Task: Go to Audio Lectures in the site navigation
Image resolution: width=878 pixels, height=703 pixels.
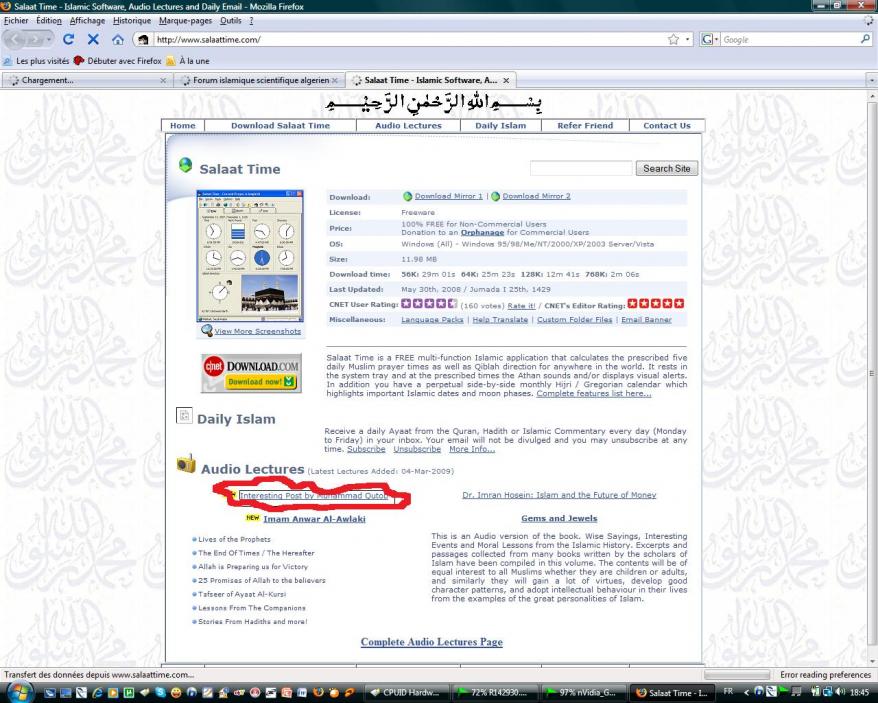Action: [x=408, y=125]
